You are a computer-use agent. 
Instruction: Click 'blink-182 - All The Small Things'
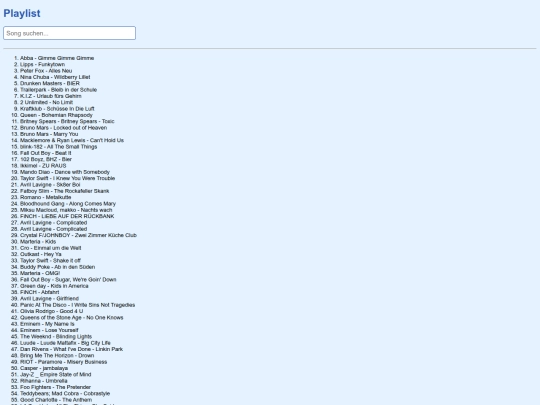tap(59, 147)
